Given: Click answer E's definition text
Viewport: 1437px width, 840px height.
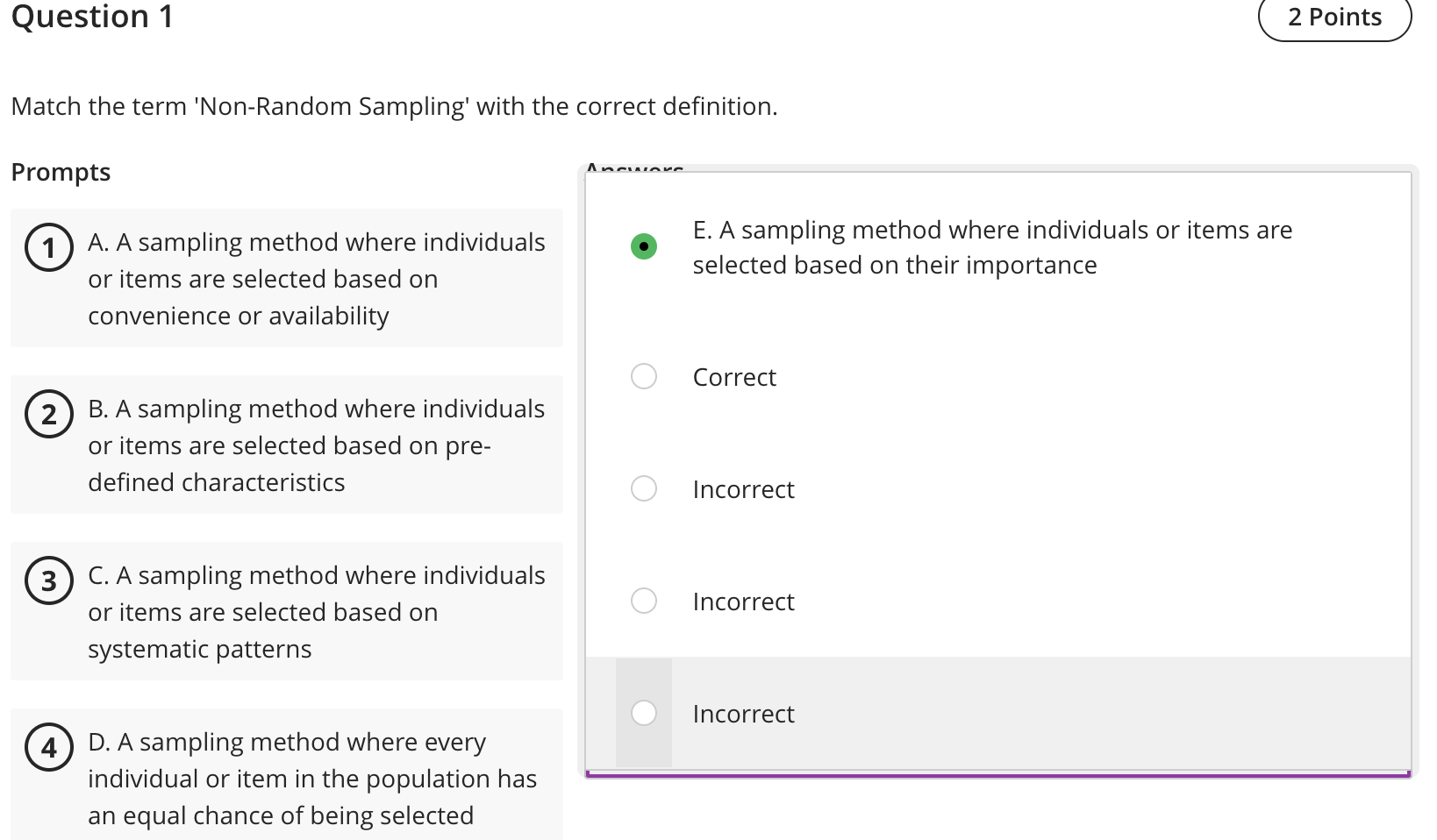Looking at the screenshot, I should click(x=990, y=246).
